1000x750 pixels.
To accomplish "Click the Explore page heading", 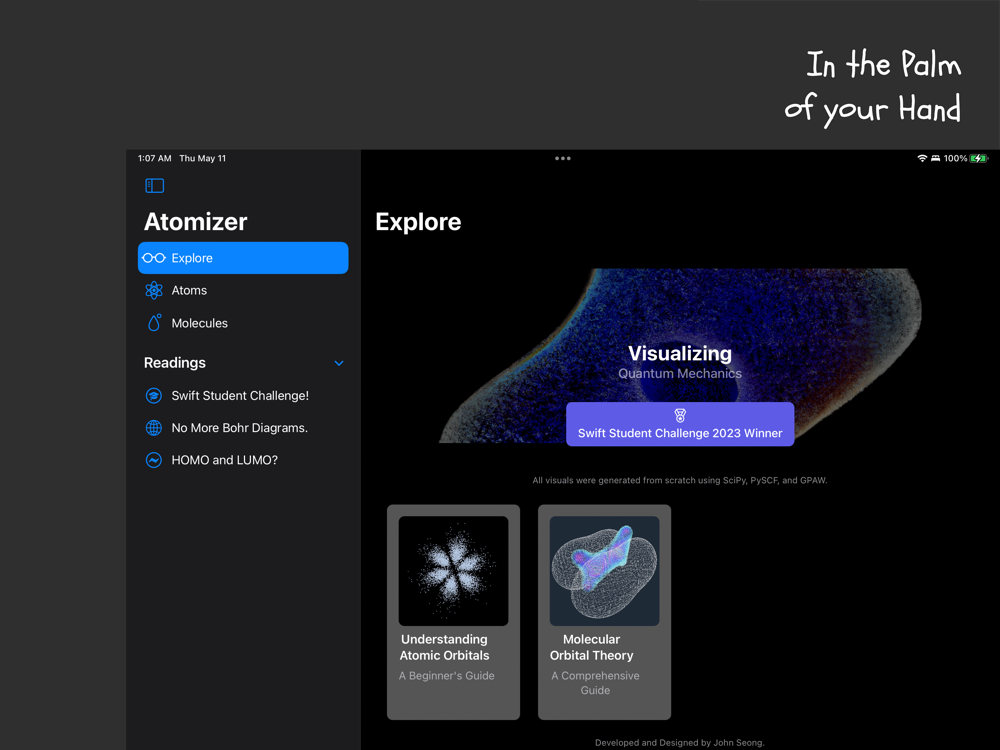I will click(418, 222).
